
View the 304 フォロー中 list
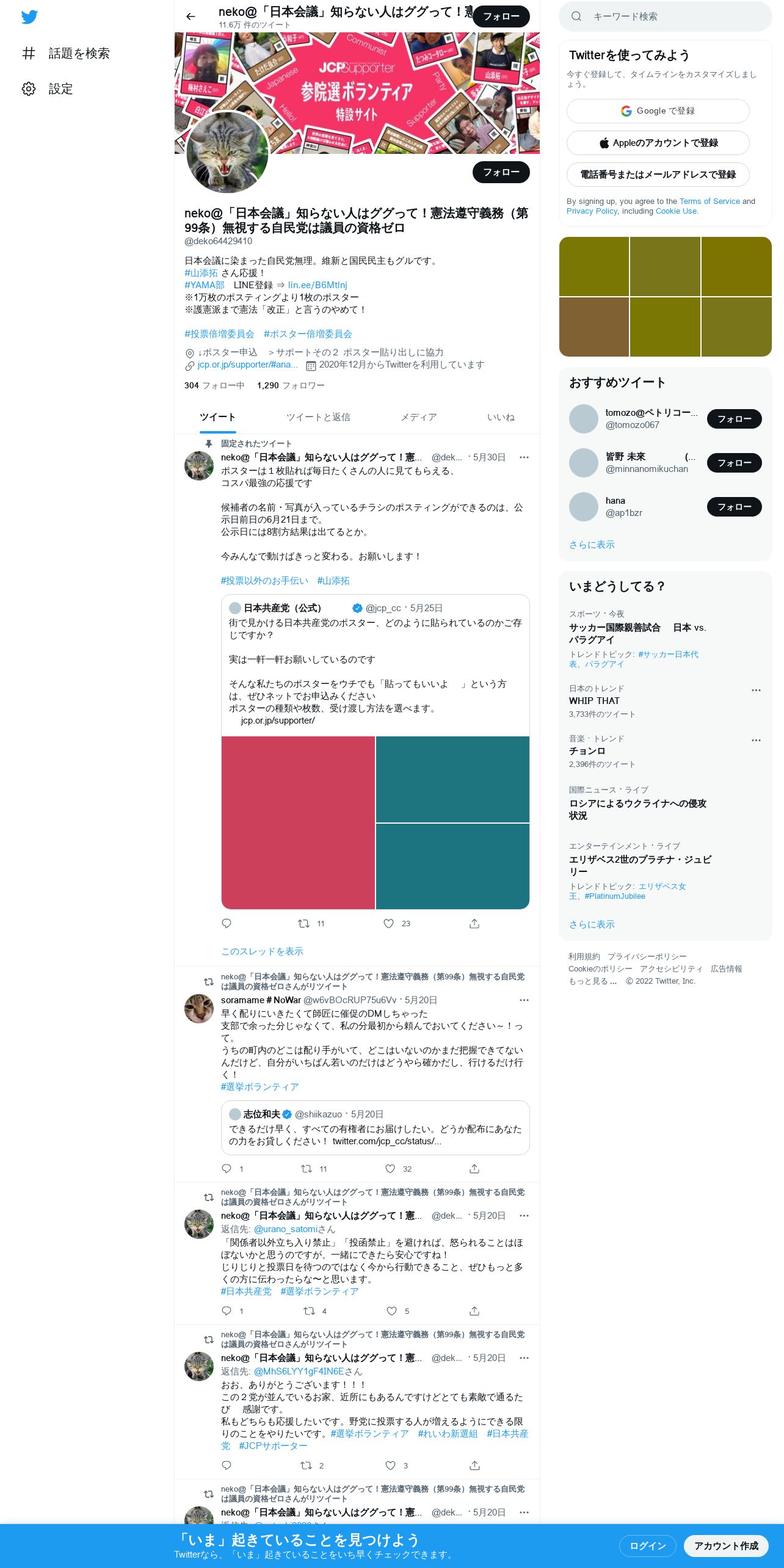[214, 385]
